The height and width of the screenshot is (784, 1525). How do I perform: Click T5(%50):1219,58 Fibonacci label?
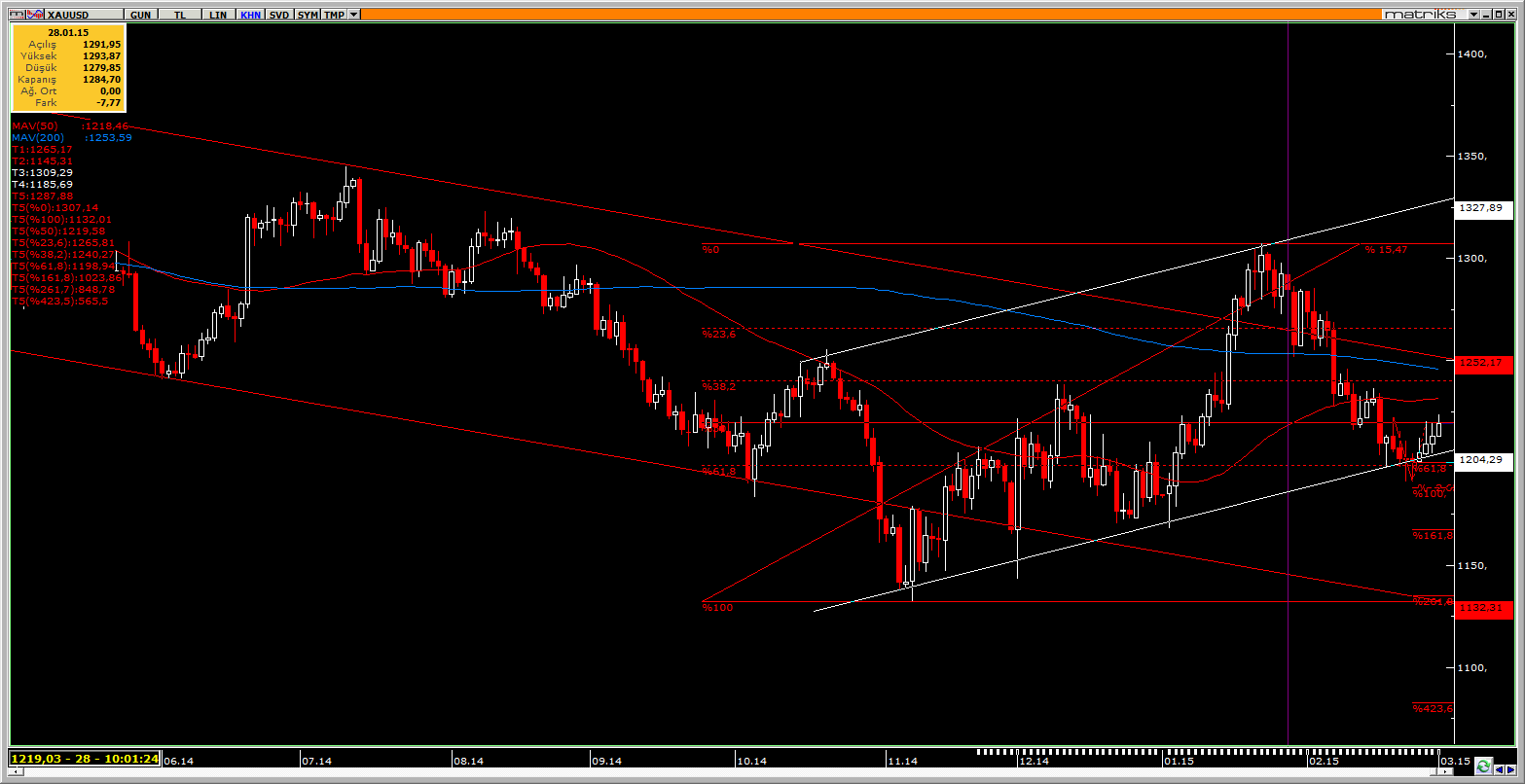point(58,232)
